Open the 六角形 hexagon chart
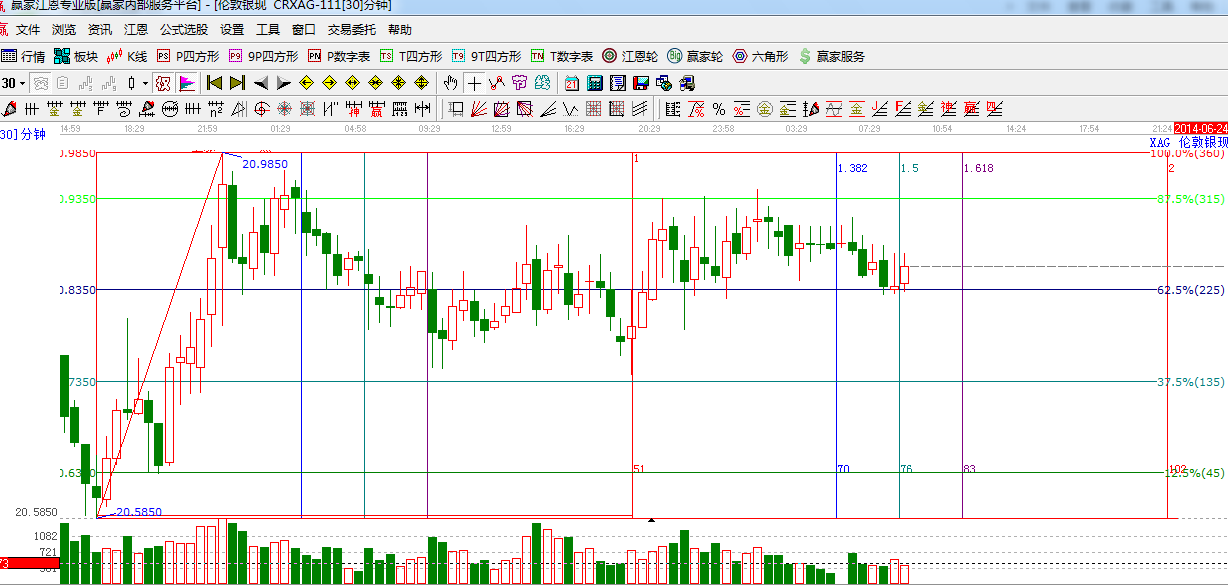 [760, 56]
